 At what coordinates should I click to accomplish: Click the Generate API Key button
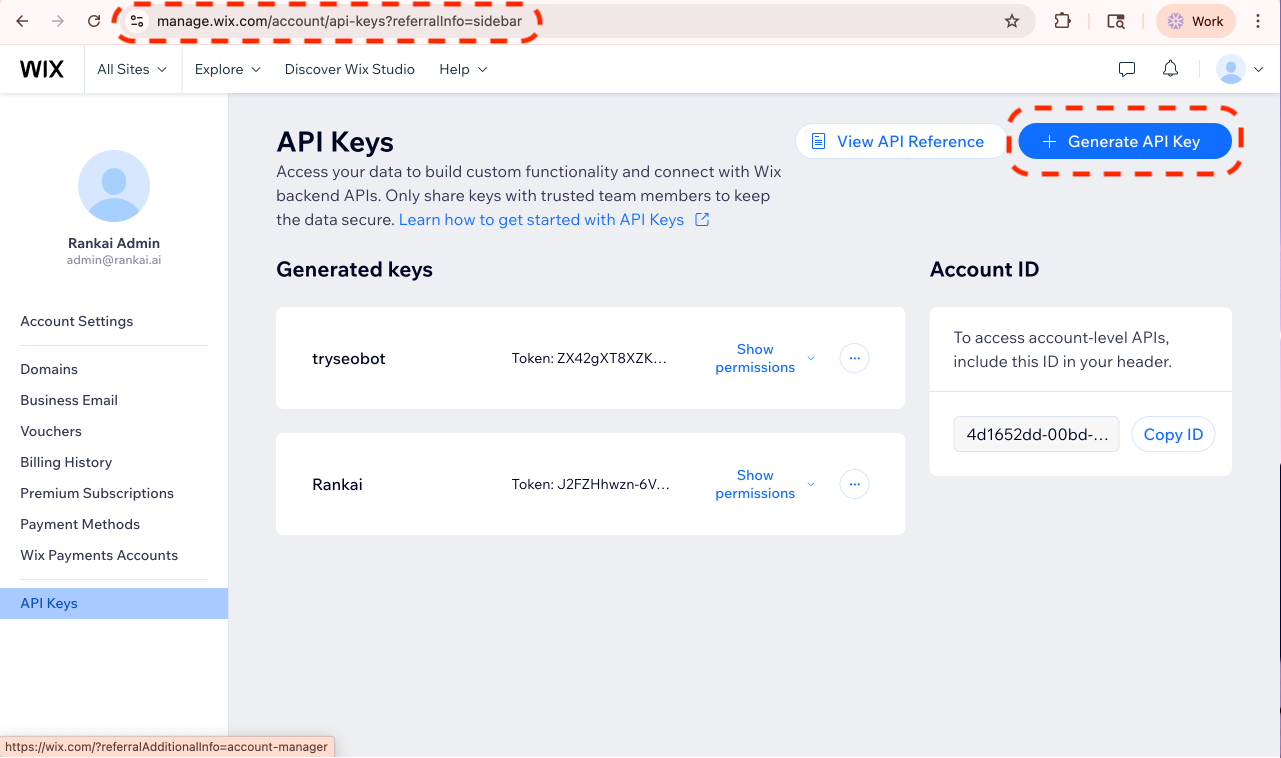1124,141
